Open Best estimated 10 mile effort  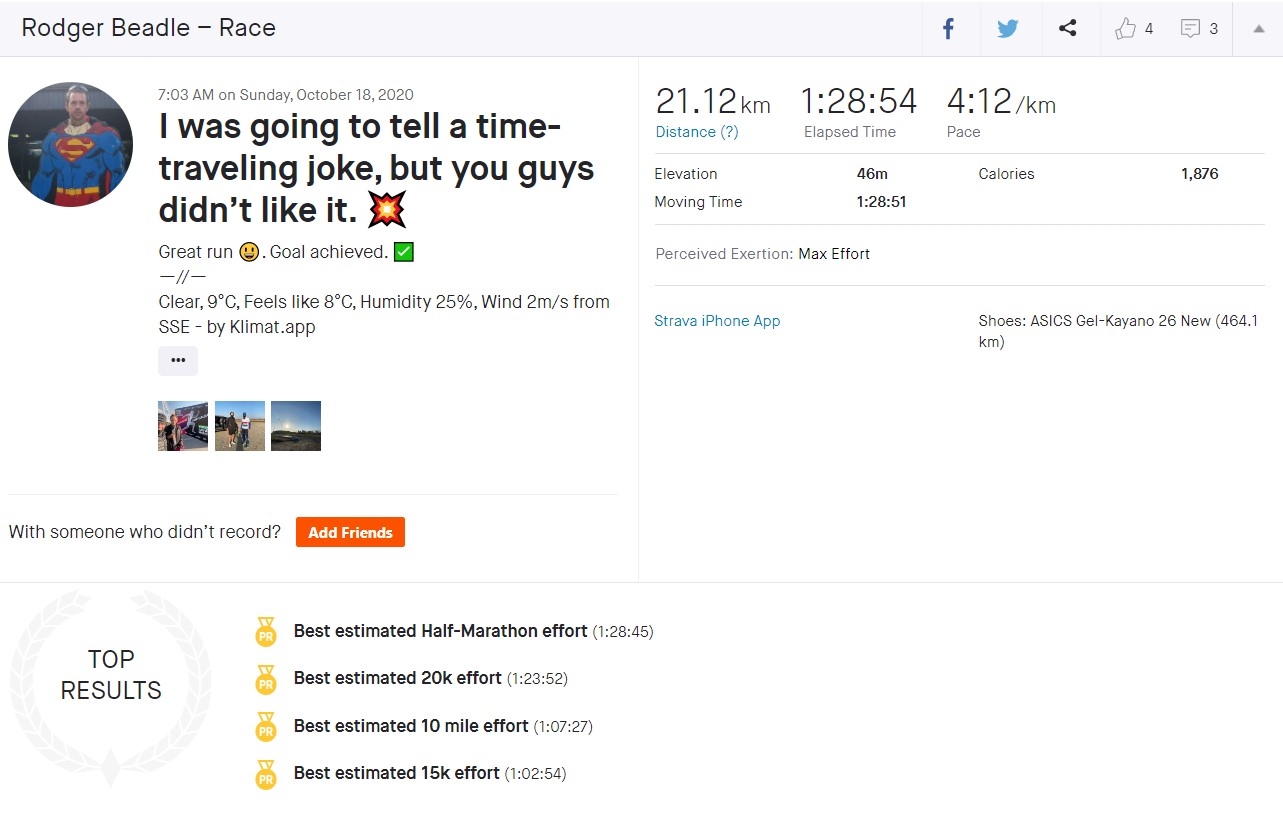[x=410, y=726]
